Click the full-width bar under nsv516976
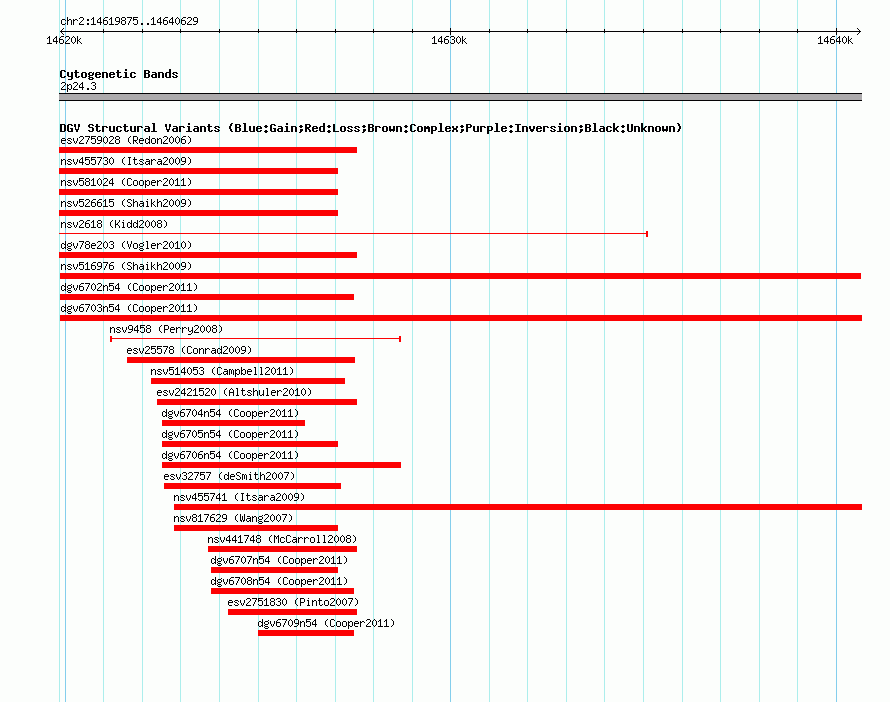The height and width of the screenshot is (702, 890). click(460, 276)
